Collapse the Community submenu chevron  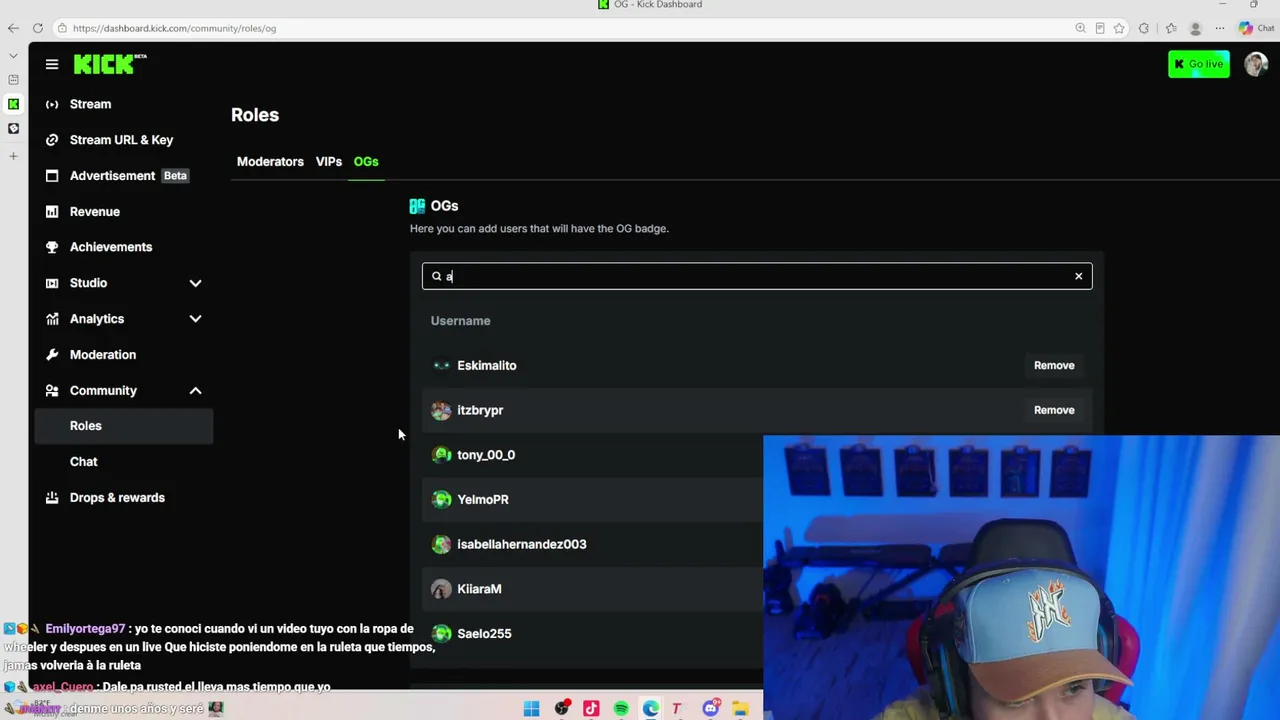(x=195, y=391)
